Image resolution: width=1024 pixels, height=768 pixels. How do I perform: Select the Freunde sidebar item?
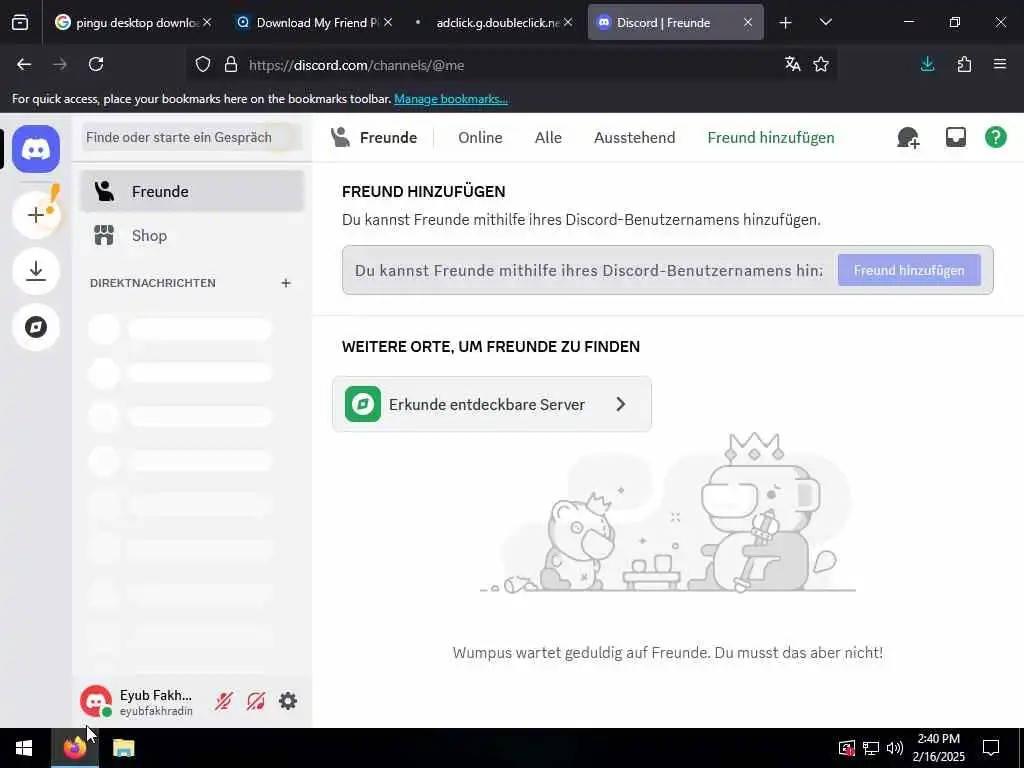pyautogui.click(x=192, y=191)
